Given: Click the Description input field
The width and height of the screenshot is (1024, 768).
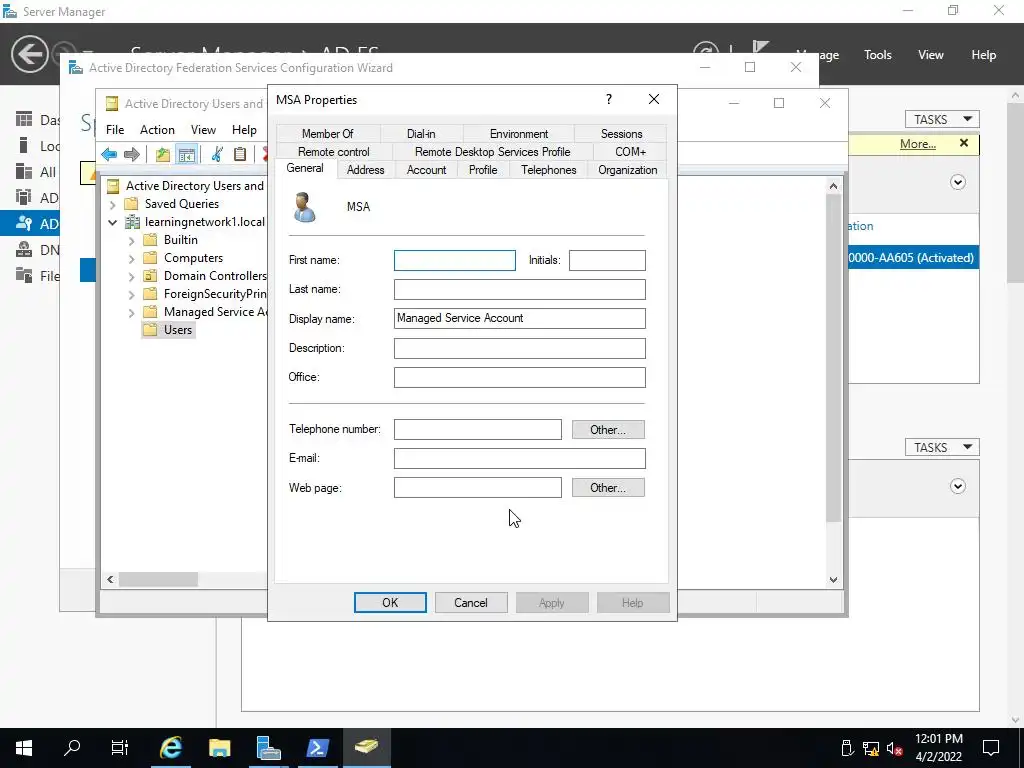Looking at the screenshot, I should (x=519, y=348).
